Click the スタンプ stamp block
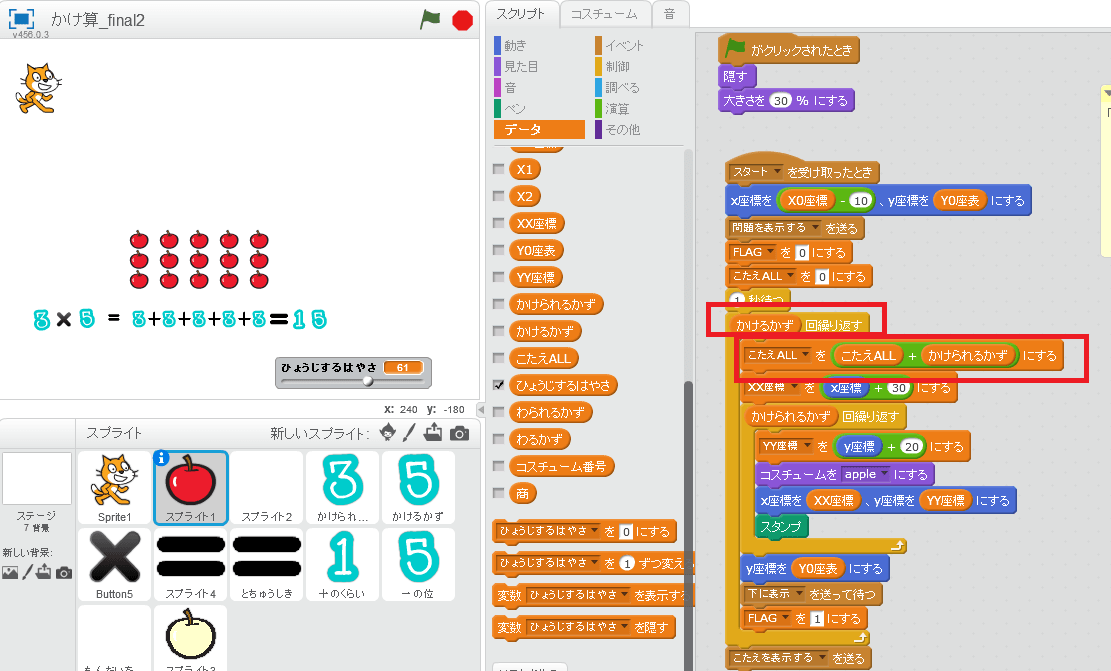Image resolution: width=1111 pixels, height=671 pixels. (781, 526)
